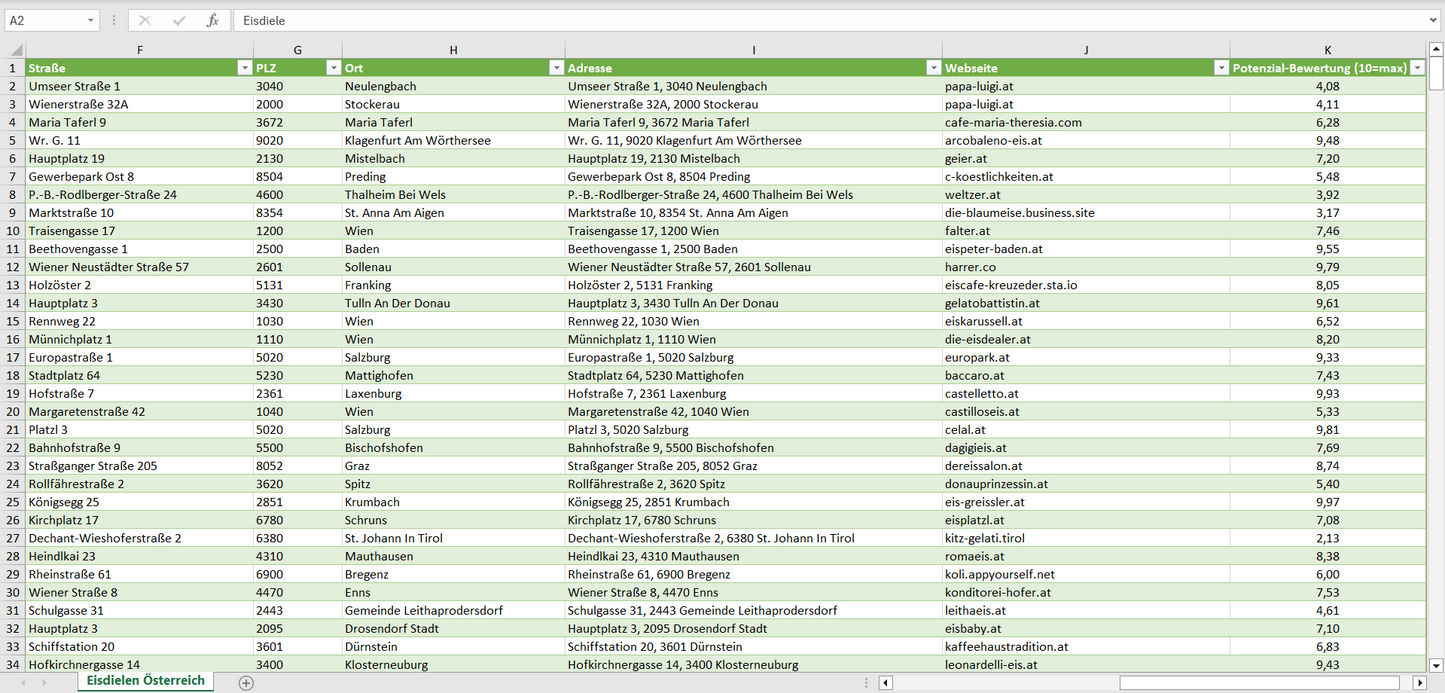Screen dimensions: 1445x693
Task: Expand the Ort column filter dropdown
Action: point(556,68)
